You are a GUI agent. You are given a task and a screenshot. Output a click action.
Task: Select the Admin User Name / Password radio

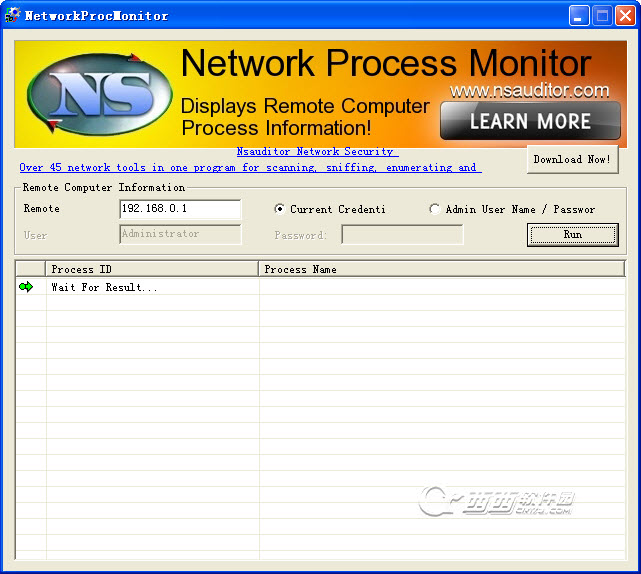[435, 209]
